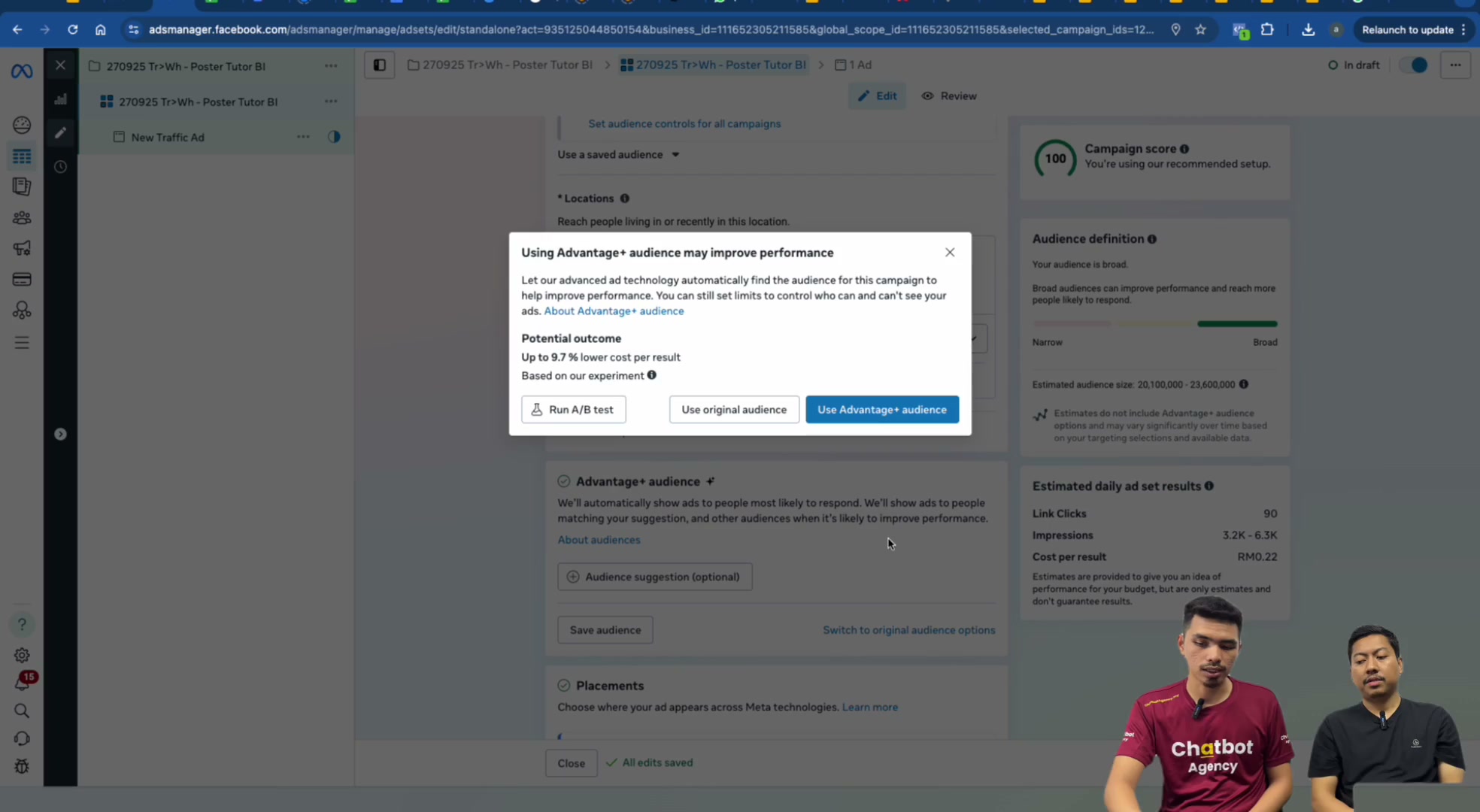Open the Campaigns table icon in sidebar
Screen dimensions: 1480x812
pos(22,156)
